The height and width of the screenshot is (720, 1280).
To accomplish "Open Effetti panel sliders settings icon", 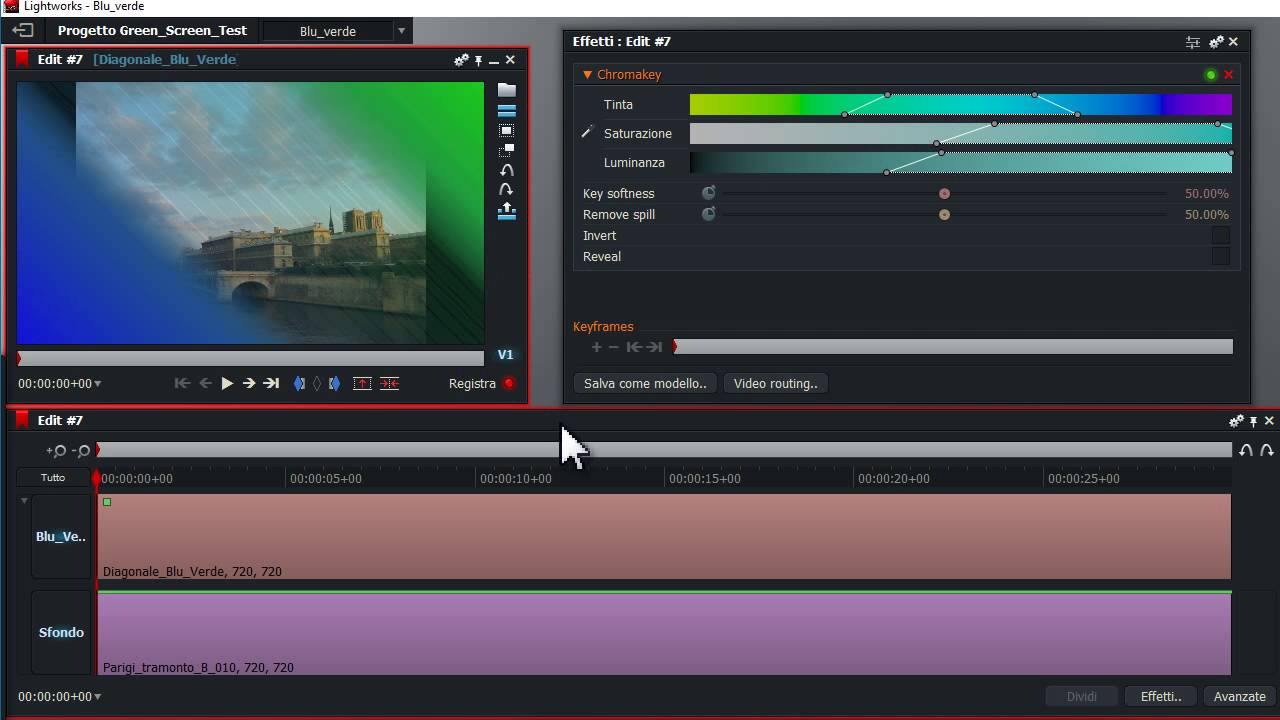I will click(x=1193, y=42).
